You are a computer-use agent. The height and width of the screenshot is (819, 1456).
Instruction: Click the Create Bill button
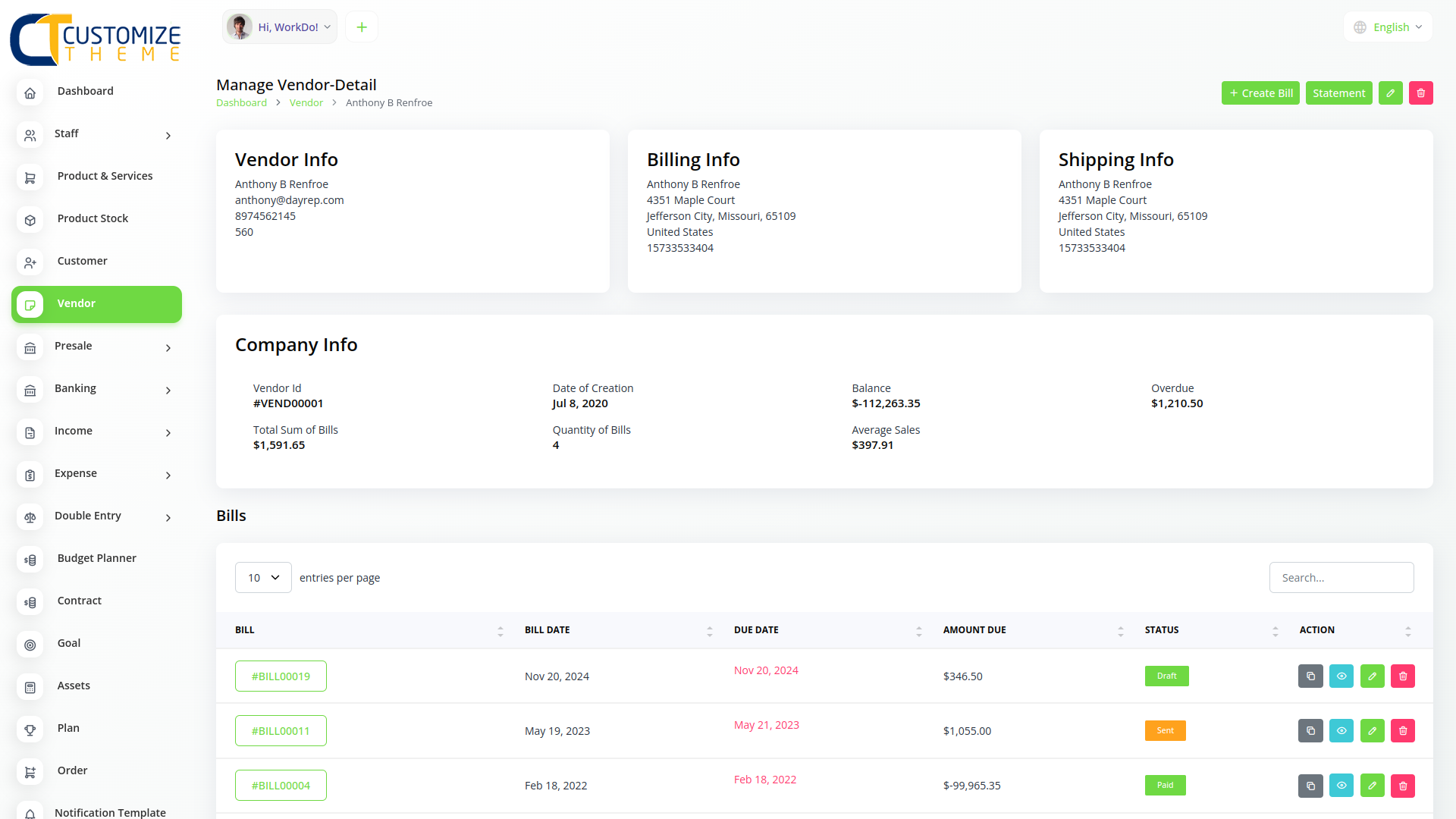coord(1260,93)
